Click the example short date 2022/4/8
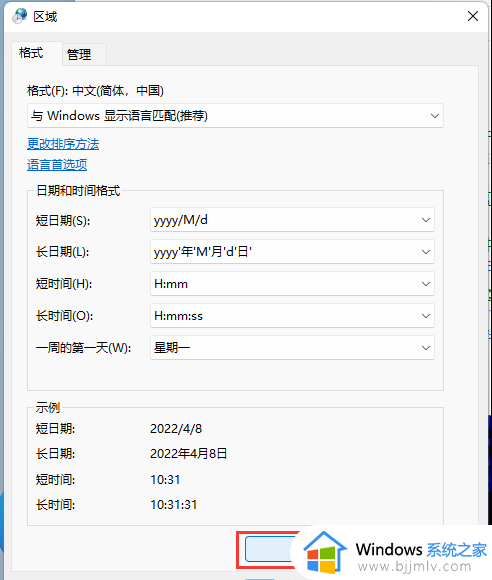 tap(176, 429)
